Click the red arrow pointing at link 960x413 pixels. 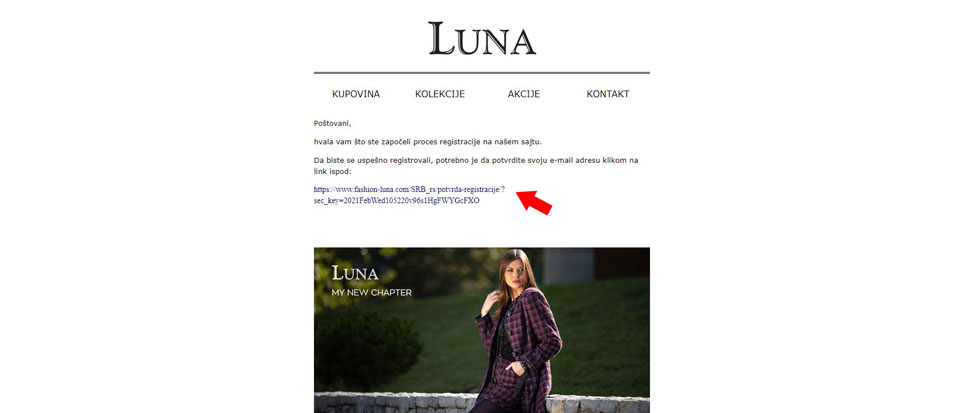[534, 202]
